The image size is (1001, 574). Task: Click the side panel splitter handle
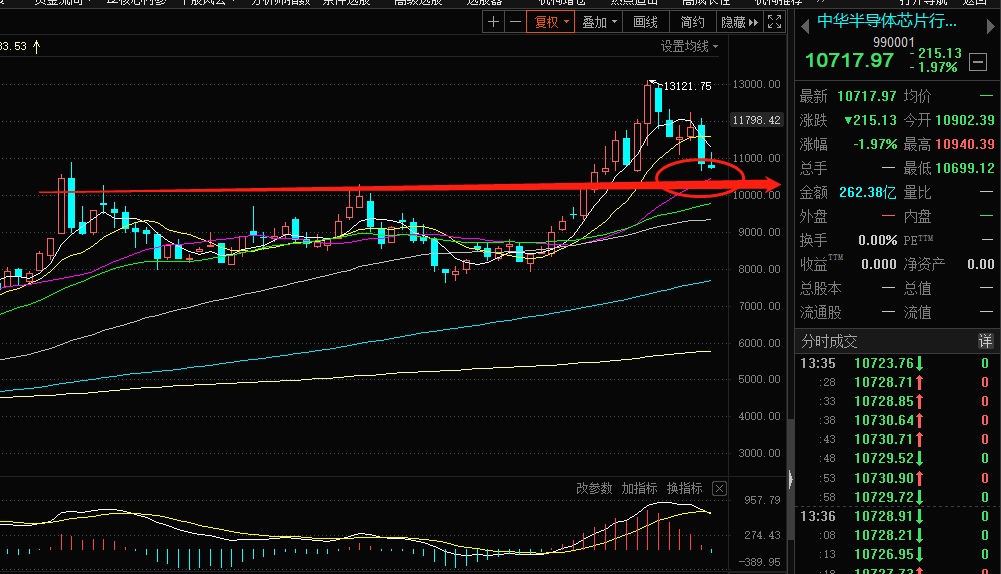tap(790, 479)
